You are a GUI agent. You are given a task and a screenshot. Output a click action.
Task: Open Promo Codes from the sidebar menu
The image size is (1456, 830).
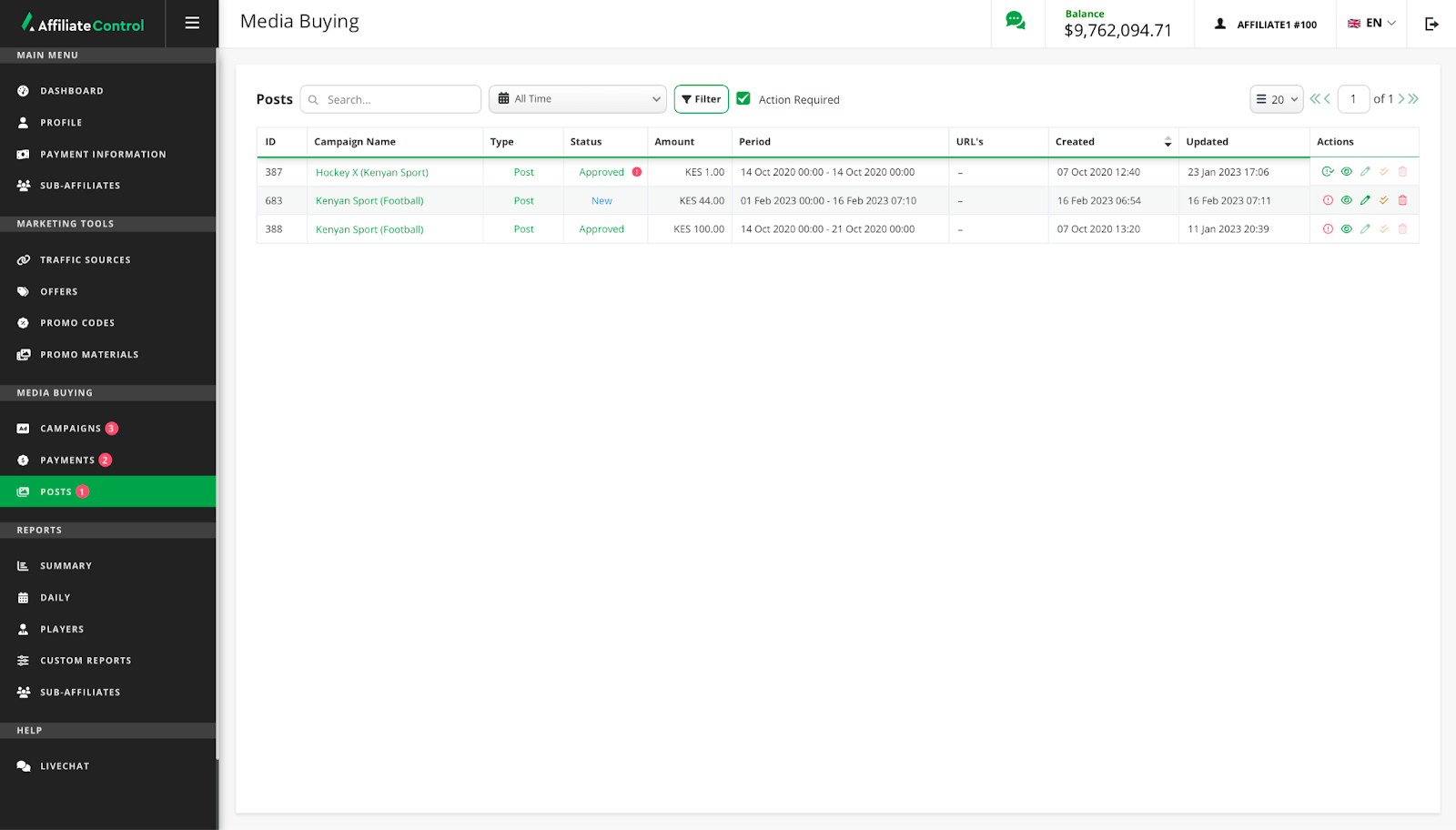(x=77, y=323)
